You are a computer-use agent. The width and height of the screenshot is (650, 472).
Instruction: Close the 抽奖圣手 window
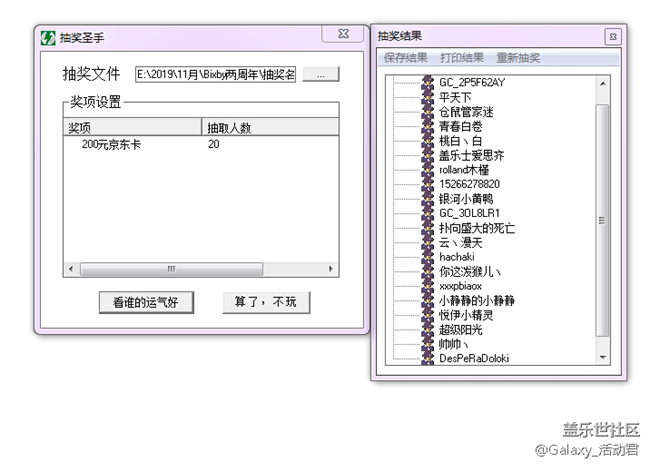pos(344,34)
